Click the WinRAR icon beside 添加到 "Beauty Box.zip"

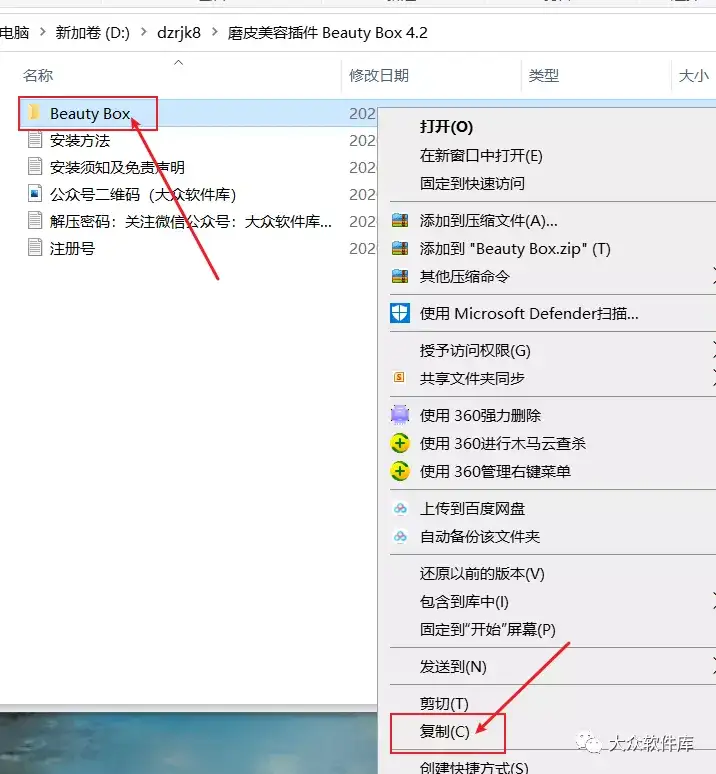400,248
